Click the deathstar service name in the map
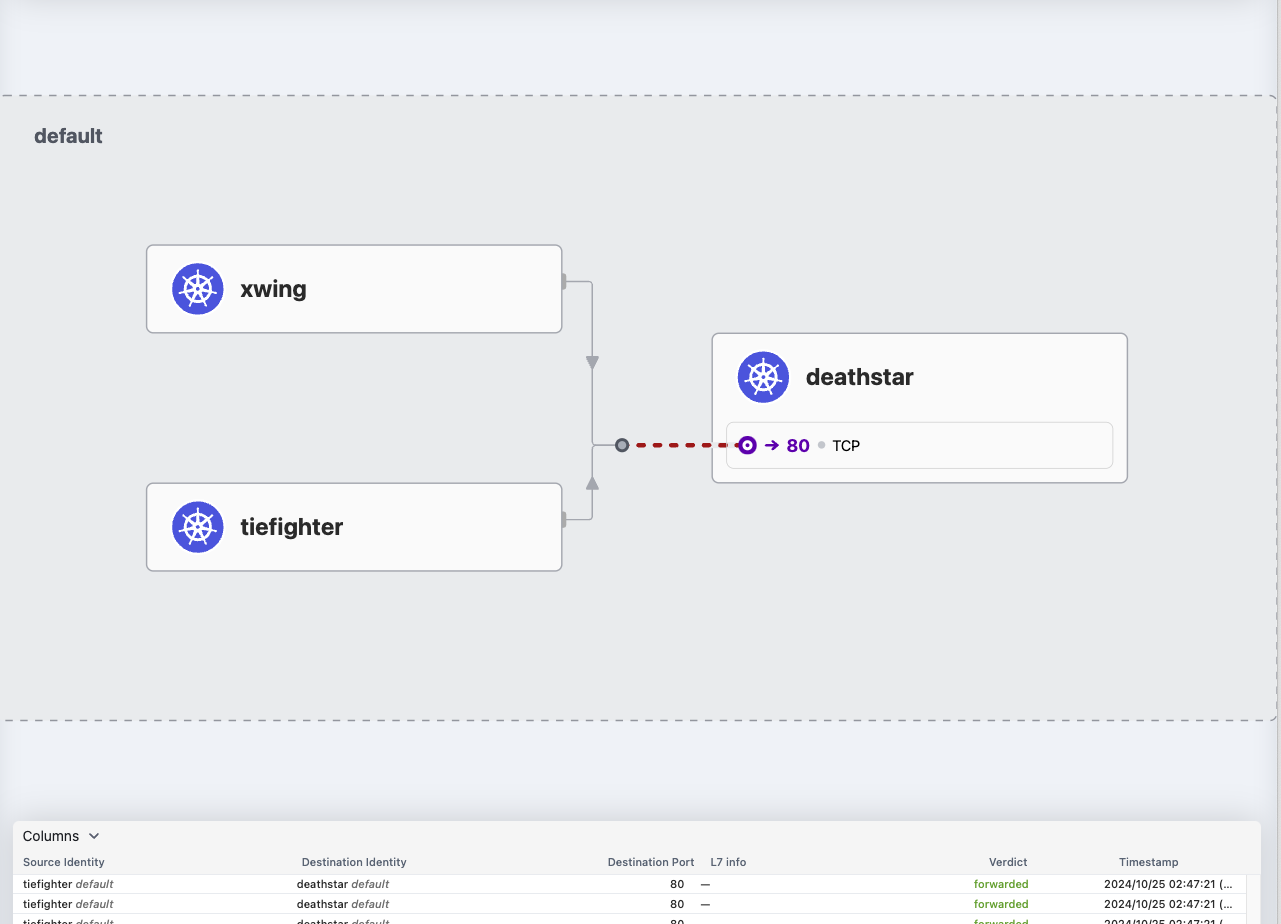Image resolution: width=1281 pixels, height=924 pixels. [860, 377]
